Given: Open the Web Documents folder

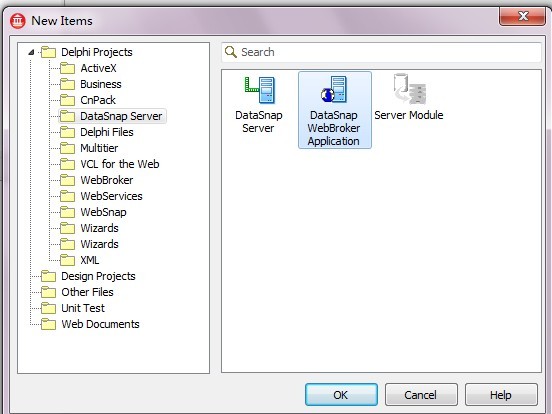Looking at the screenshot, I should [x=100, y=324].
